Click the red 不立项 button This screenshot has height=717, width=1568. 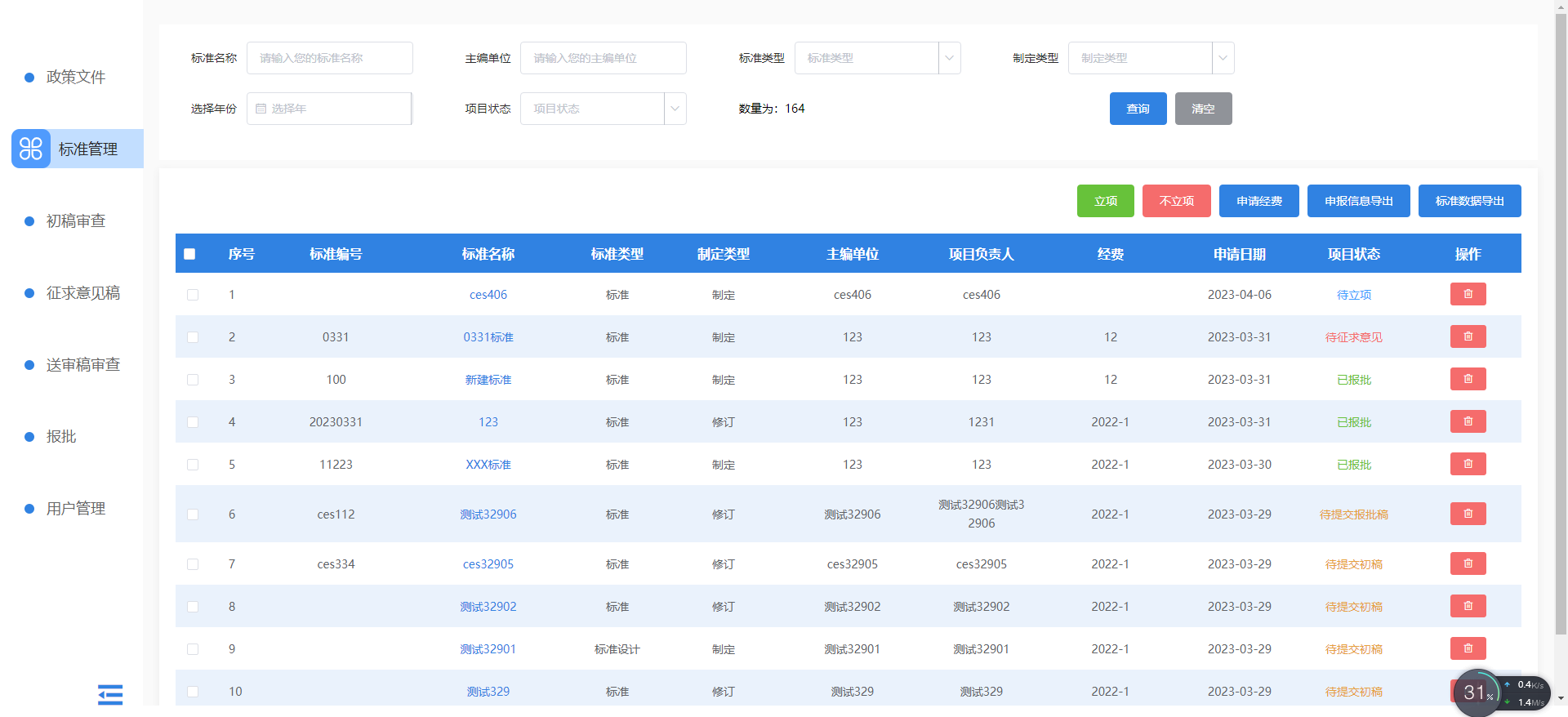pos(1176,201)
